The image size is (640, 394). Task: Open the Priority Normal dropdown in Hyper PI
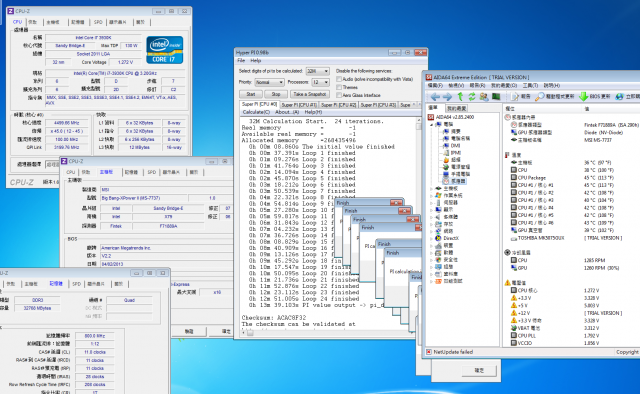click(269, 82)
